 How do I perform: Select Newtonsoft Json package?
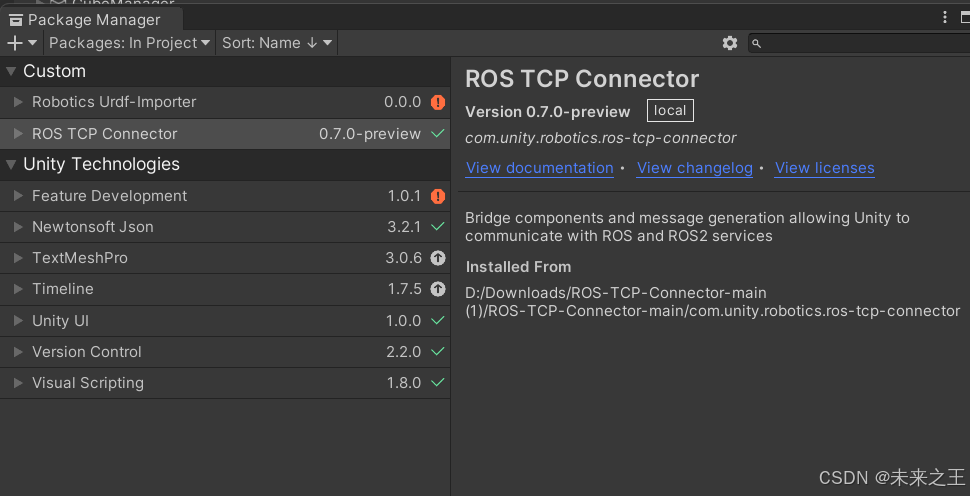pyautogui.click(x=225, y=227)
